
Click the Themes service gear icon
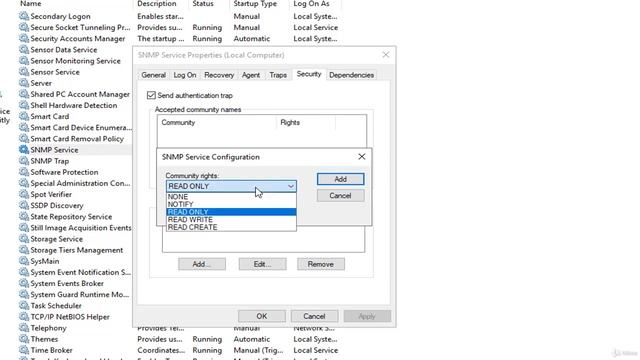coord(24,339)
